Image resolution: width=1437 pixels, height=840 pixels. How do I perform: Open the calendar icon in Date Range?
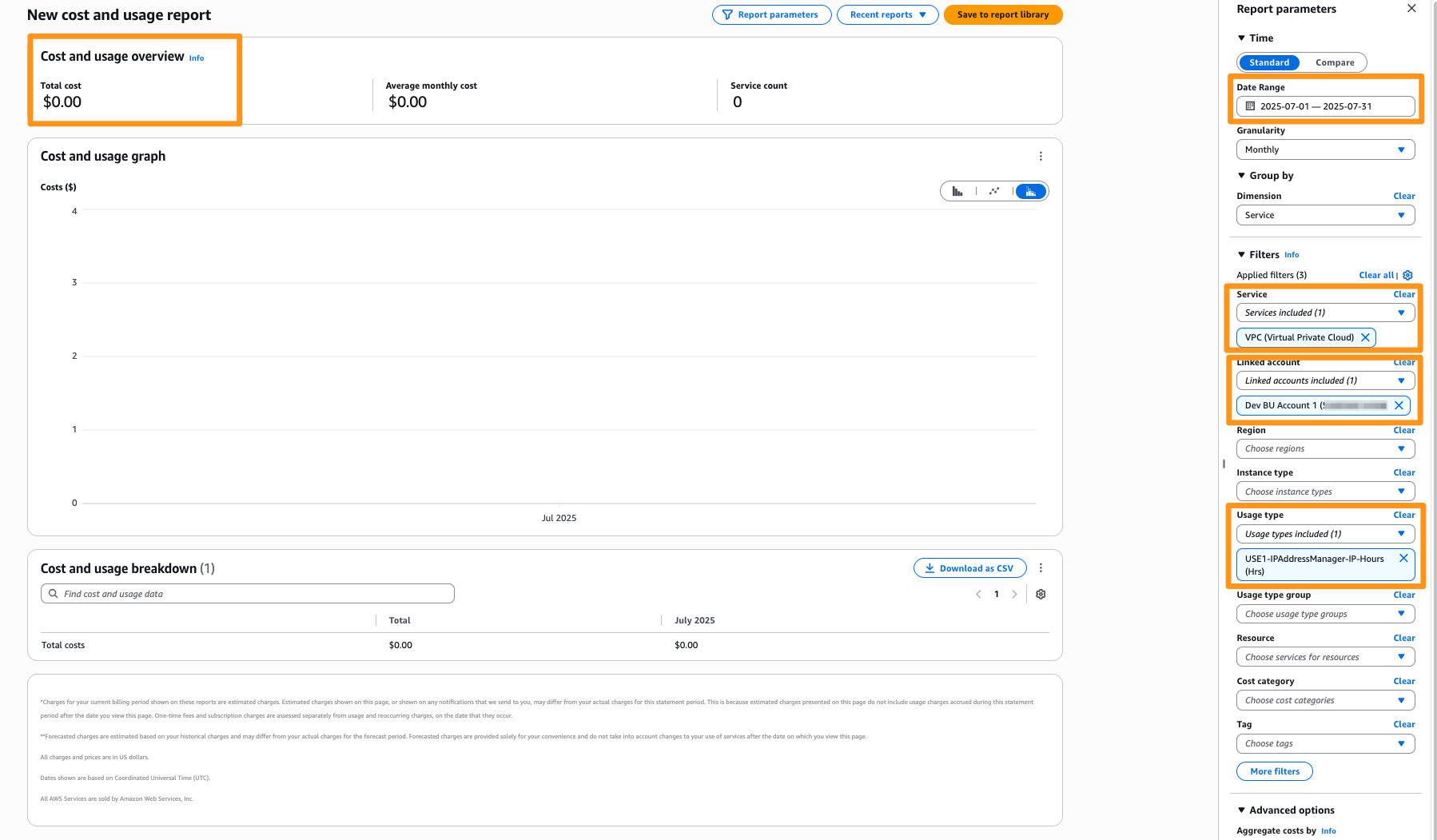click(1249, 105)
